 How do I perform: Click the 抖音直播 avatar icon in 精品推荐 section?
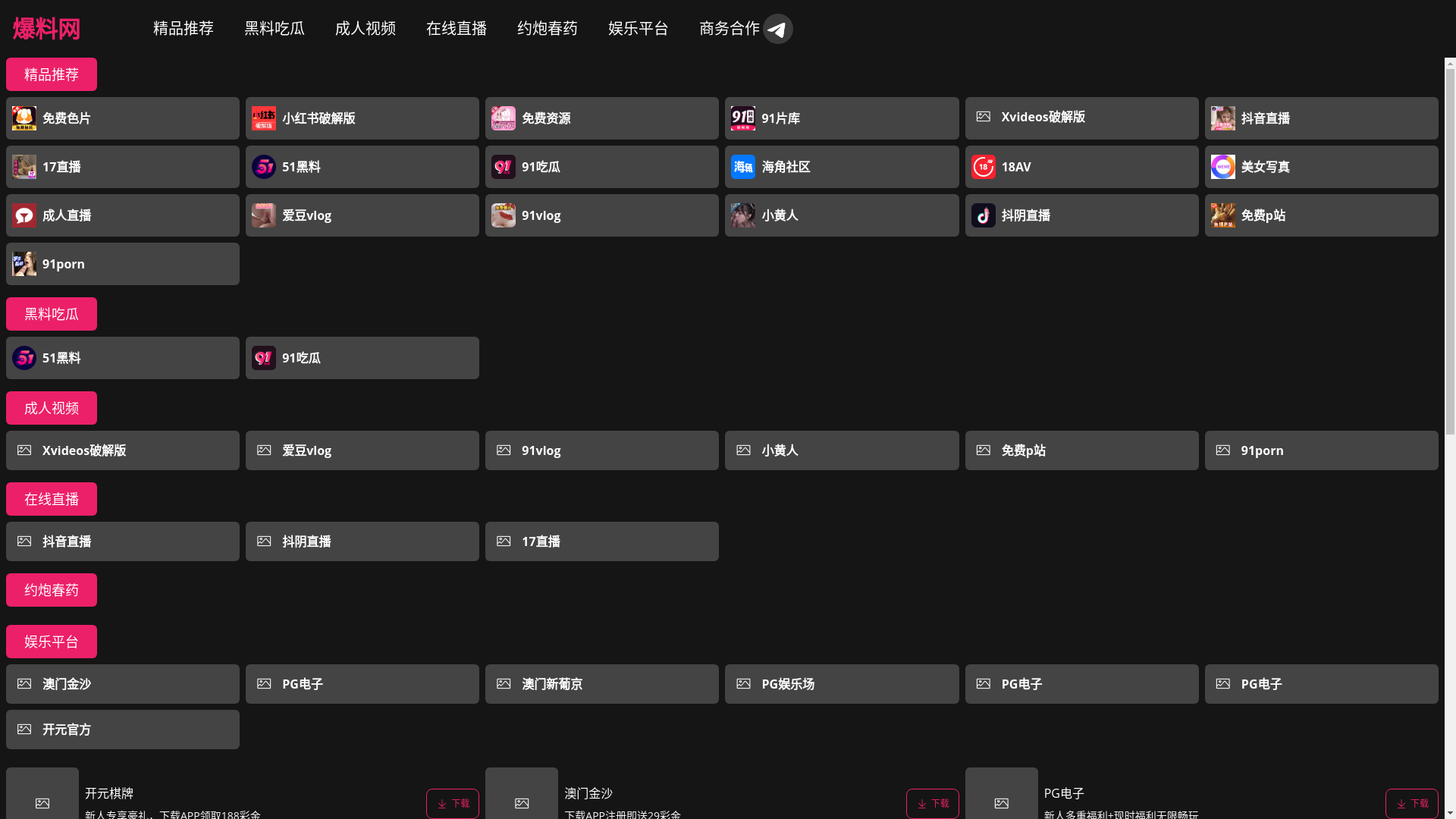click(1223, 118)
